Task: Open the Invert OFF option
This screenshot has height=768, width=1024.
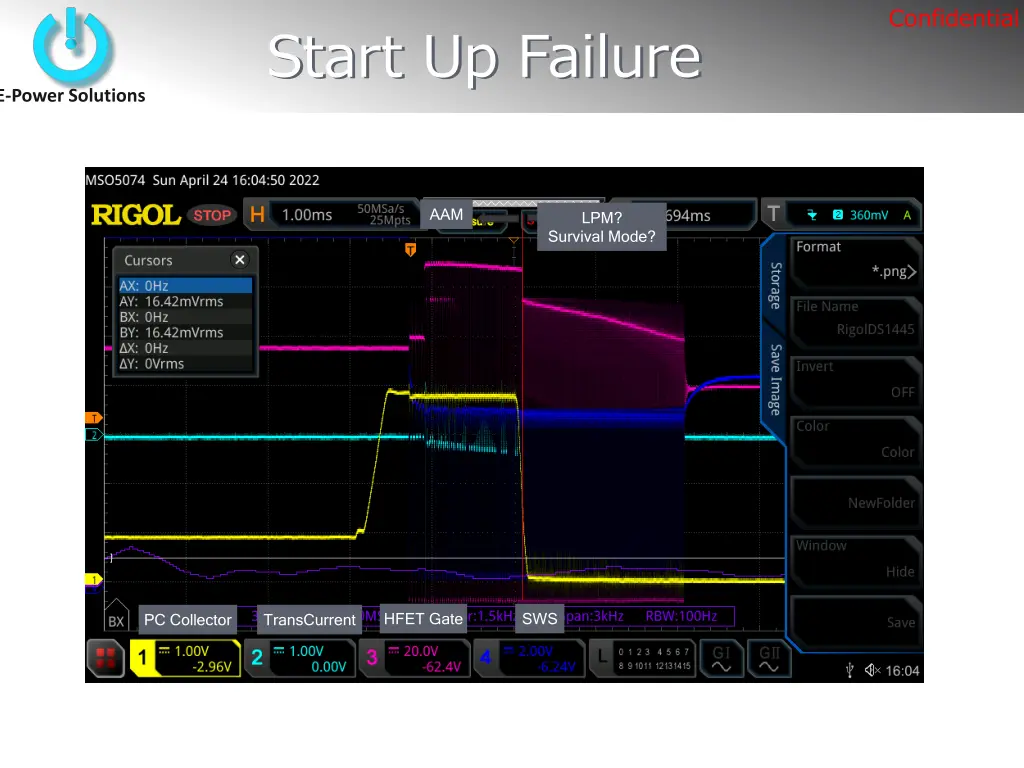Action: [x=856, y=380]
